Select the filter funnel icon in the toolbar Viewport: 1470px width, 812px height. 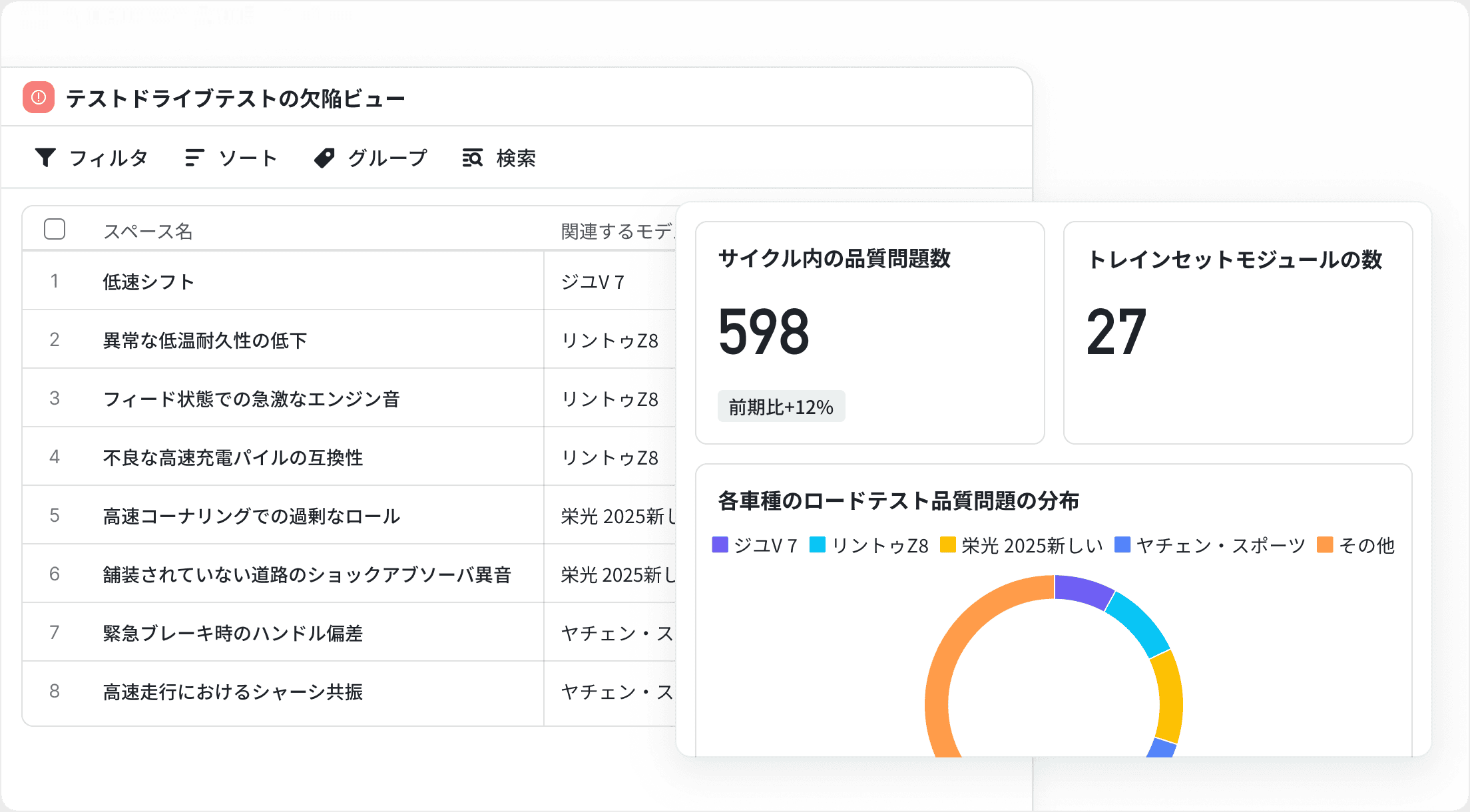(x=45, y=157)
